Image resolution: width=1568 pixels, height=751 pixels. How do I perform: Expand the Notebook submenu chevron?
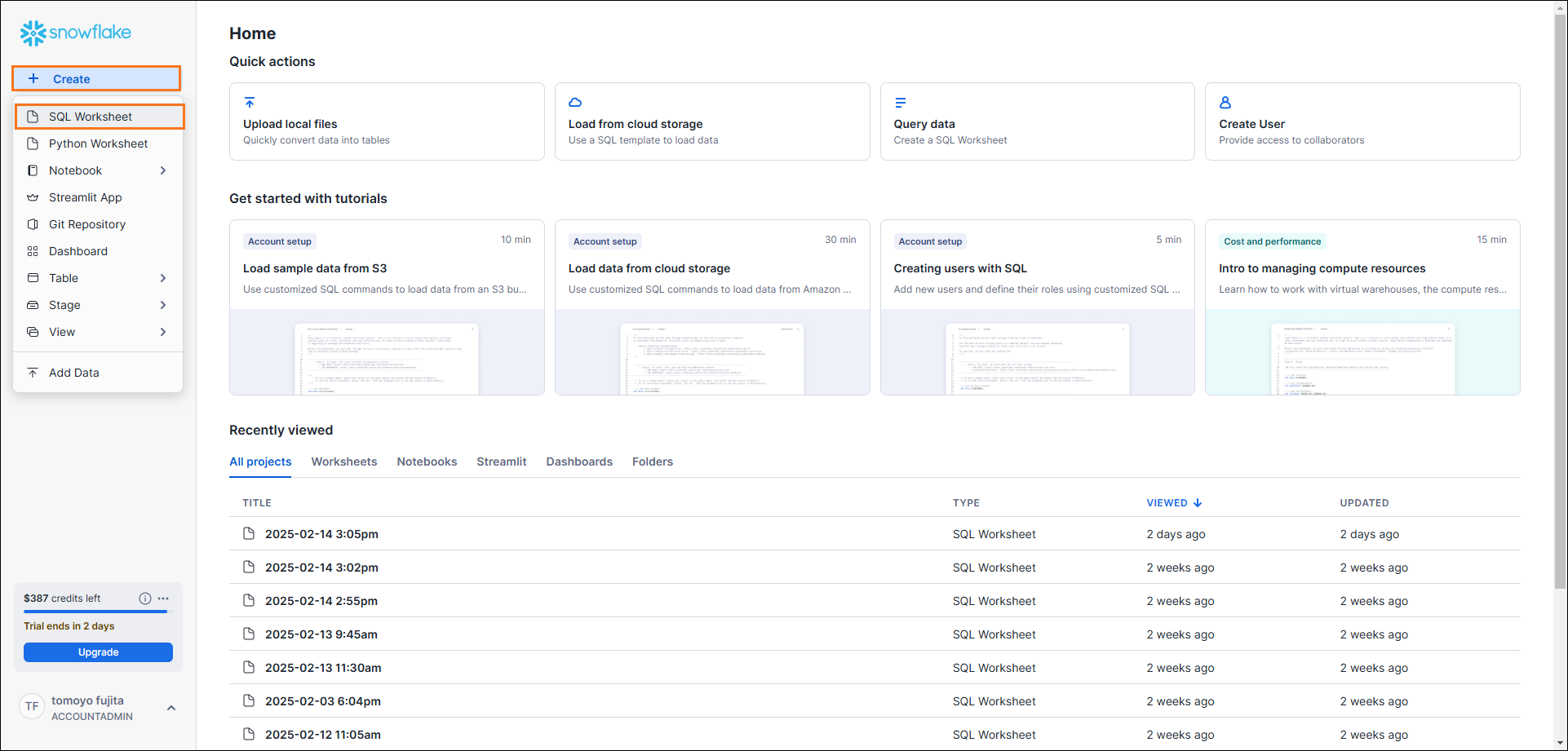(x=163, y=170)
